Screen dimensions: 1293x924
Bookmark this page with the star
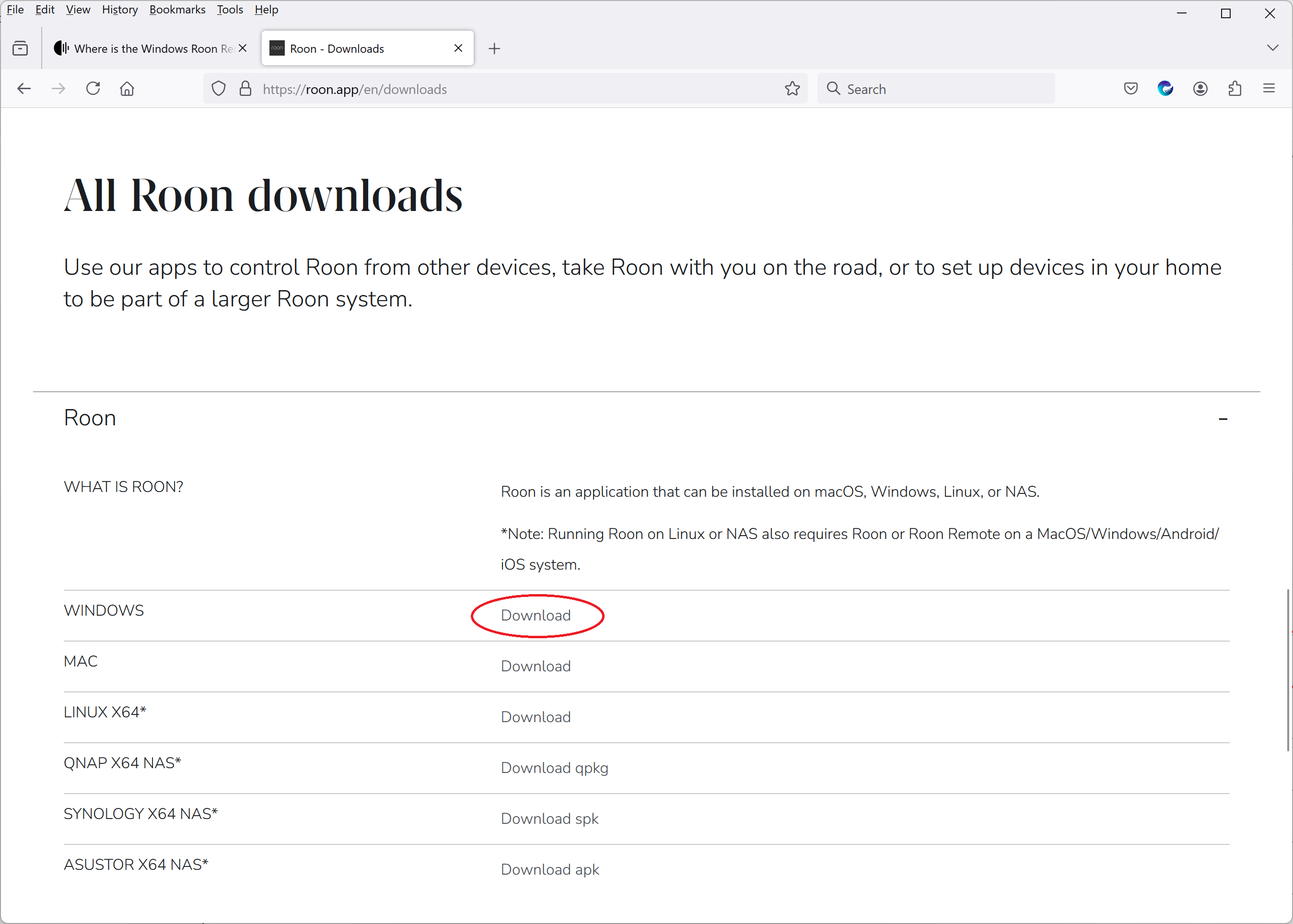click(792, 89)
